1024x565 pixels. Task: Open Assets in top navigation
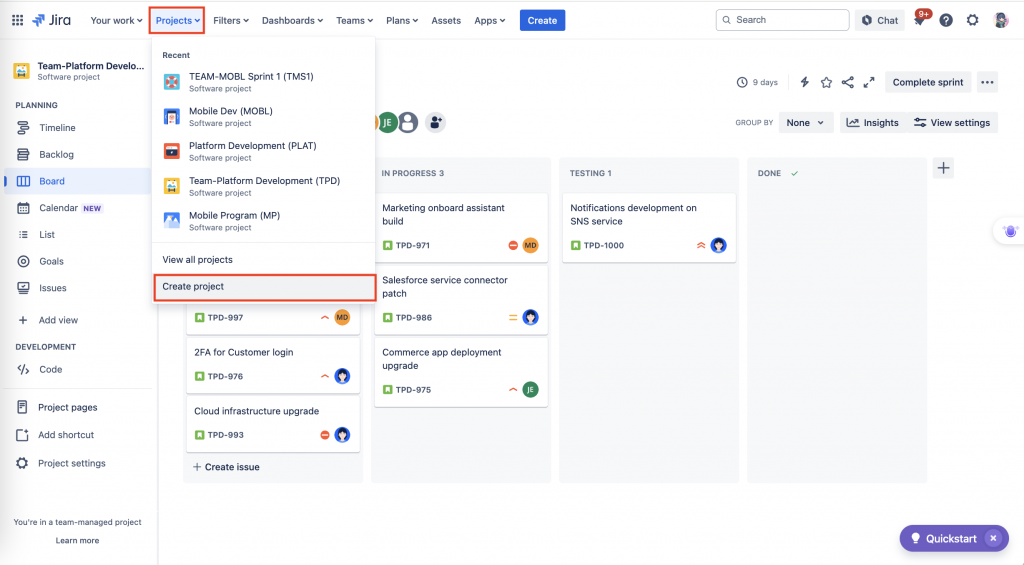pos(446,20)
